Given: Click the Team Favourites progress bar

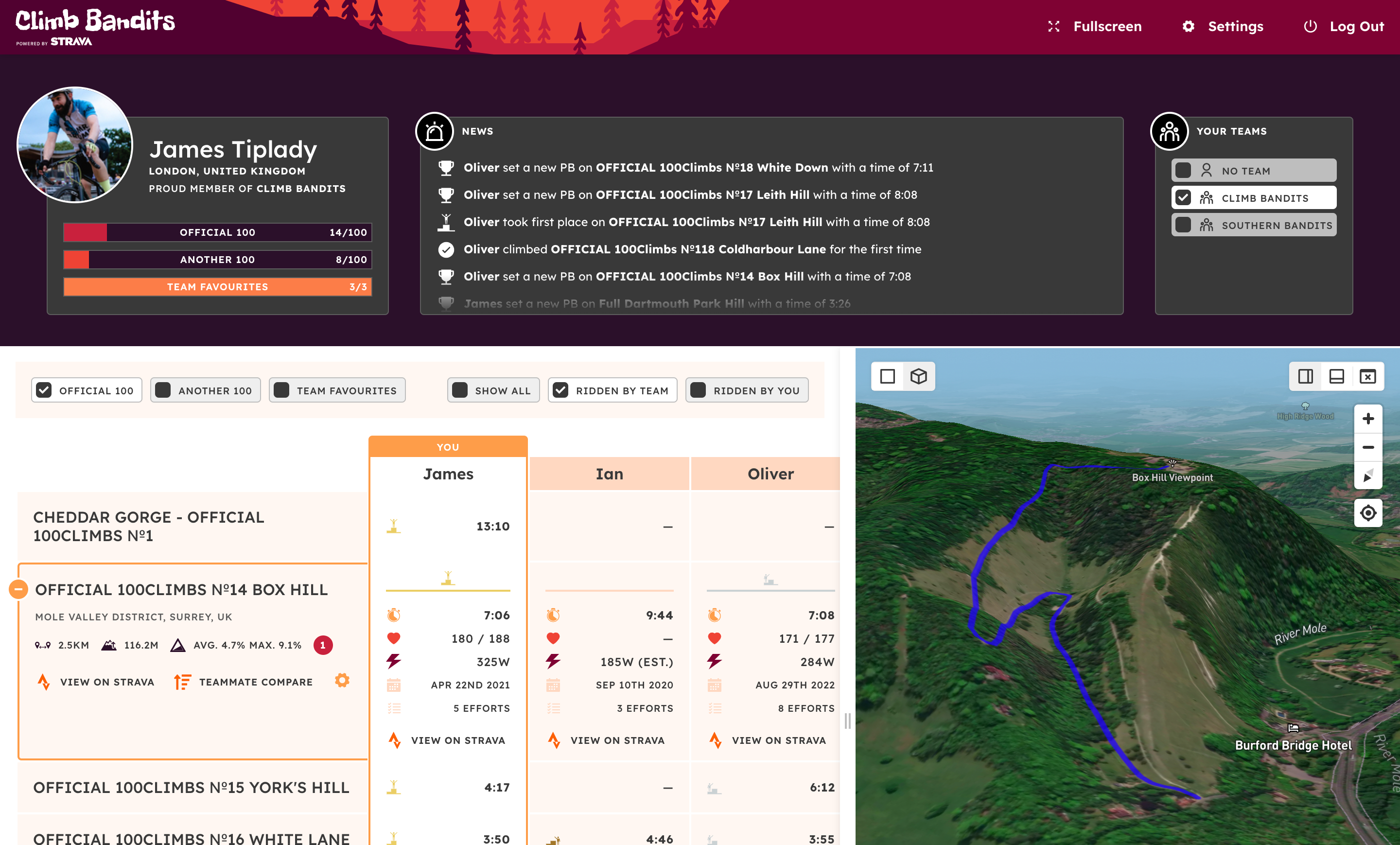Looking at the screenshot, I should [x=218, y=287].
